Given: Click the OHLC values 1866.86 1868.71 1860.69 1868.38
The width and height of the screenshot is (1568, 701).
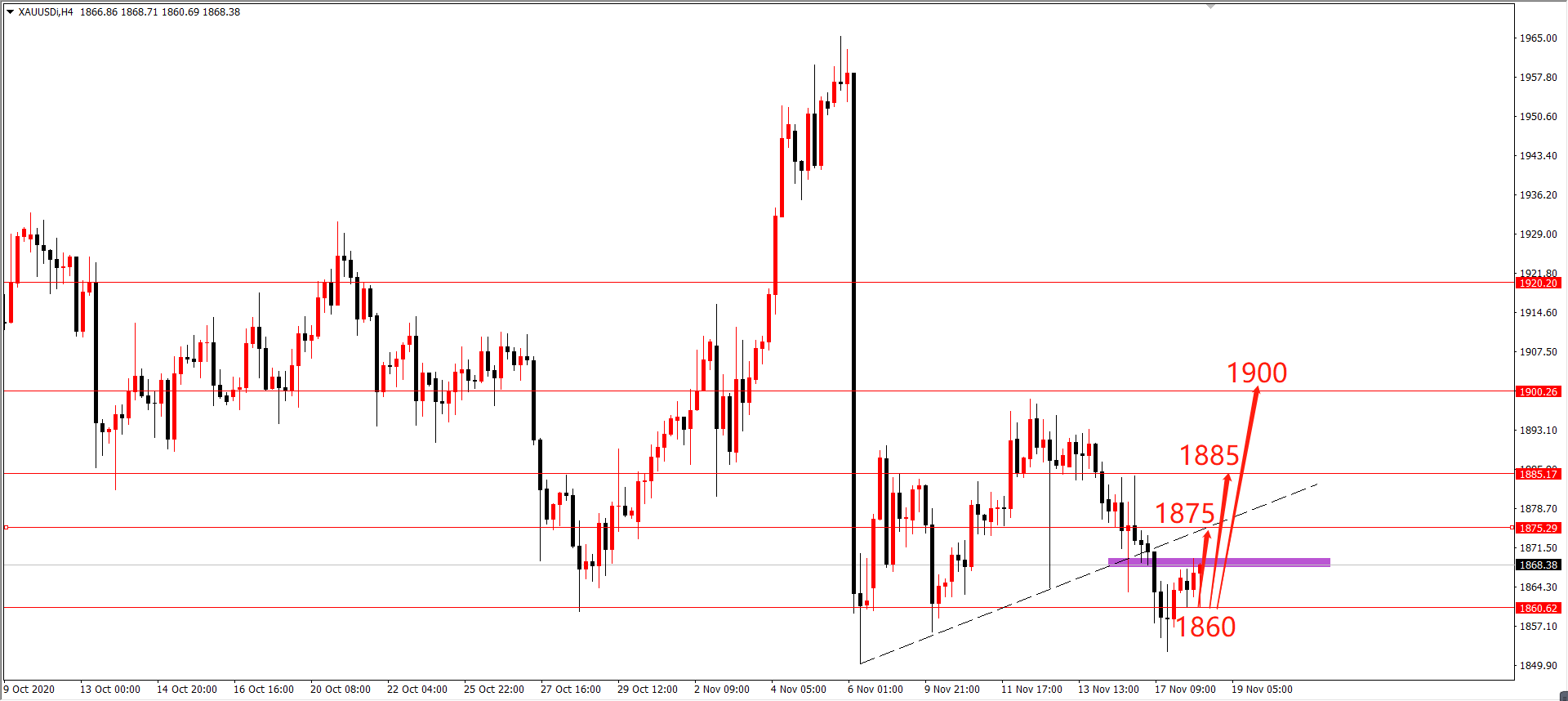Looking at the screenshot, I should pos(160,12).
